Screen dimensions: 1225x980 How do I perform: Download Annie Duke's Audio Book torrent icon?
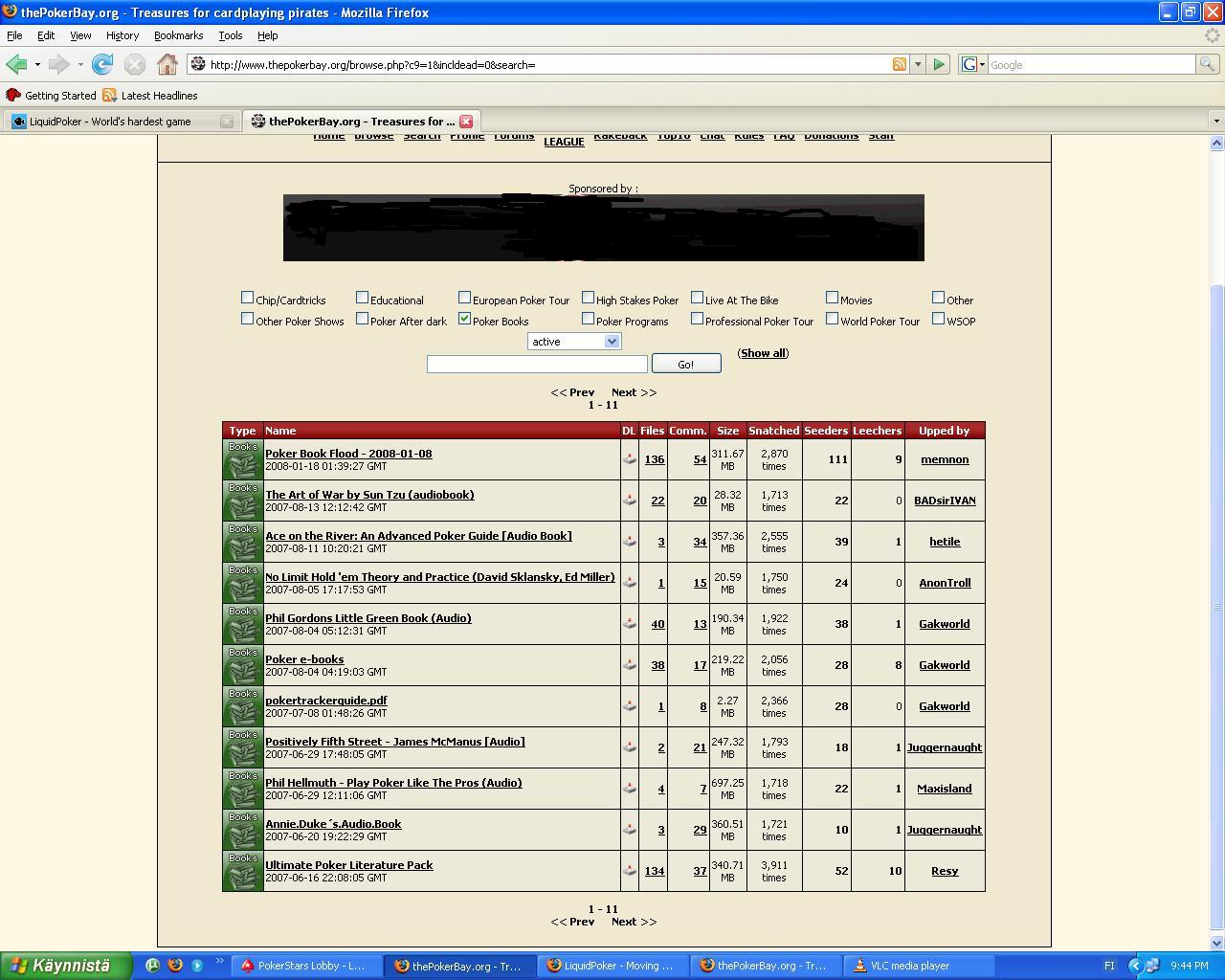pyautogui.click(x=630, y=829)
